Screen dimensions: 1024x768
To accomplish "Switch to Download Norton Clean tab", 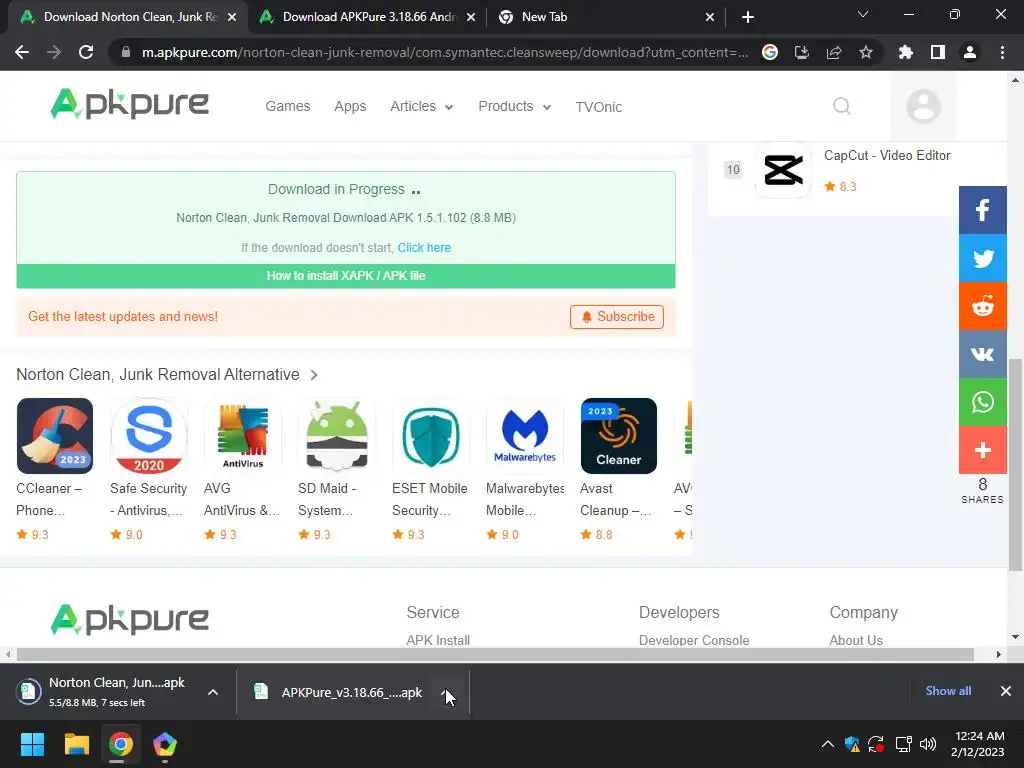I will pos(127,17).
